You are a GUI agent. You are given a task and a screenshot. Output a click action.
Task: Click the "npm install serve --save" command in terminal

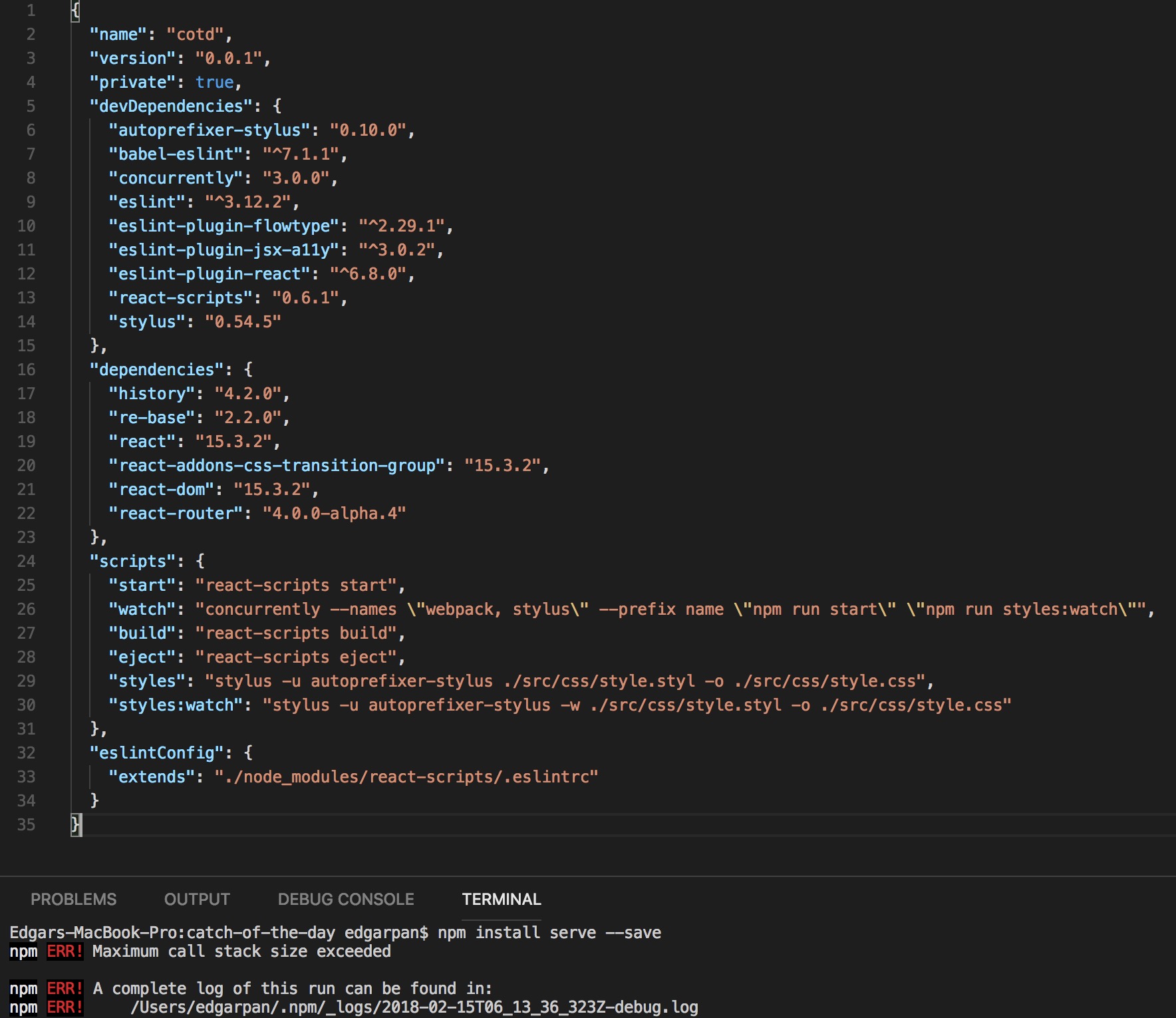click(549, 933)
